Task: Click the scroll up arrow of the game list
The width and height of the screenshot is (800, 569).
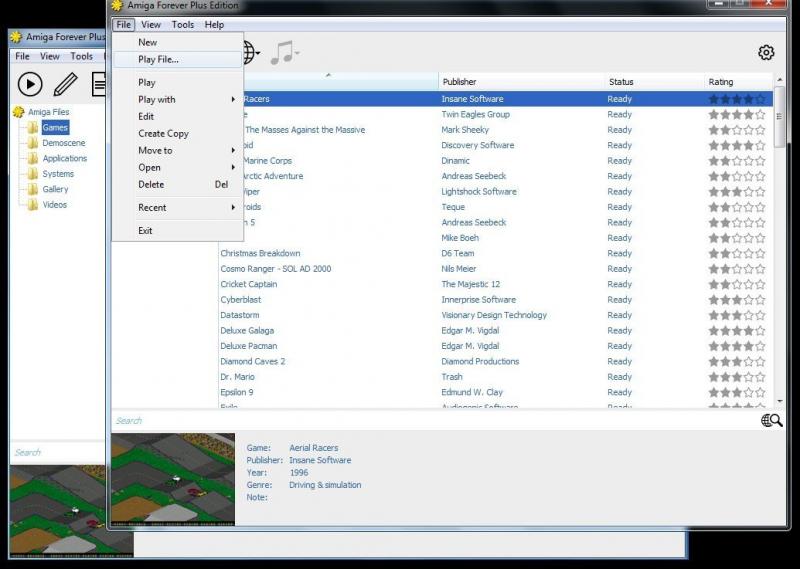Action: click(779, 80)
